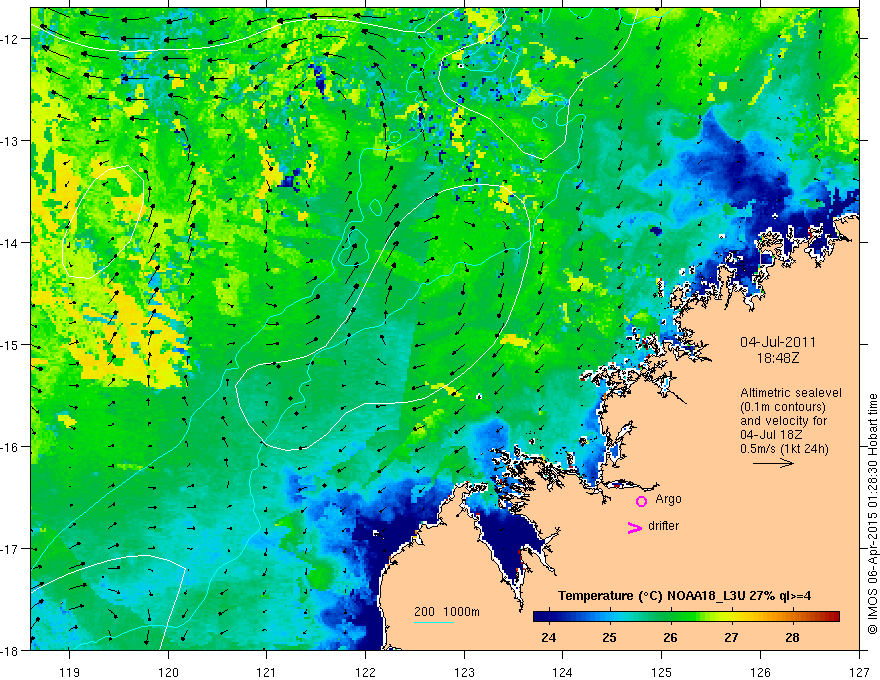Click longitude axis label 123
The image size is (880, 680).
(x=464, y=672)
